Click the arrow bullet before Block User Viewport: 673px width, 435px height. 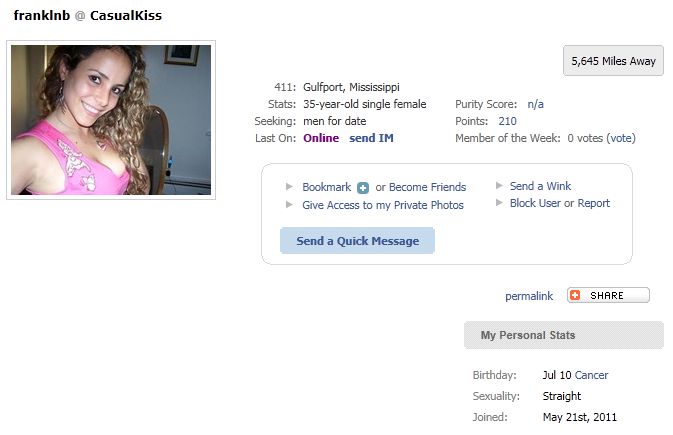pyautogui.click(x=499, y=202)
